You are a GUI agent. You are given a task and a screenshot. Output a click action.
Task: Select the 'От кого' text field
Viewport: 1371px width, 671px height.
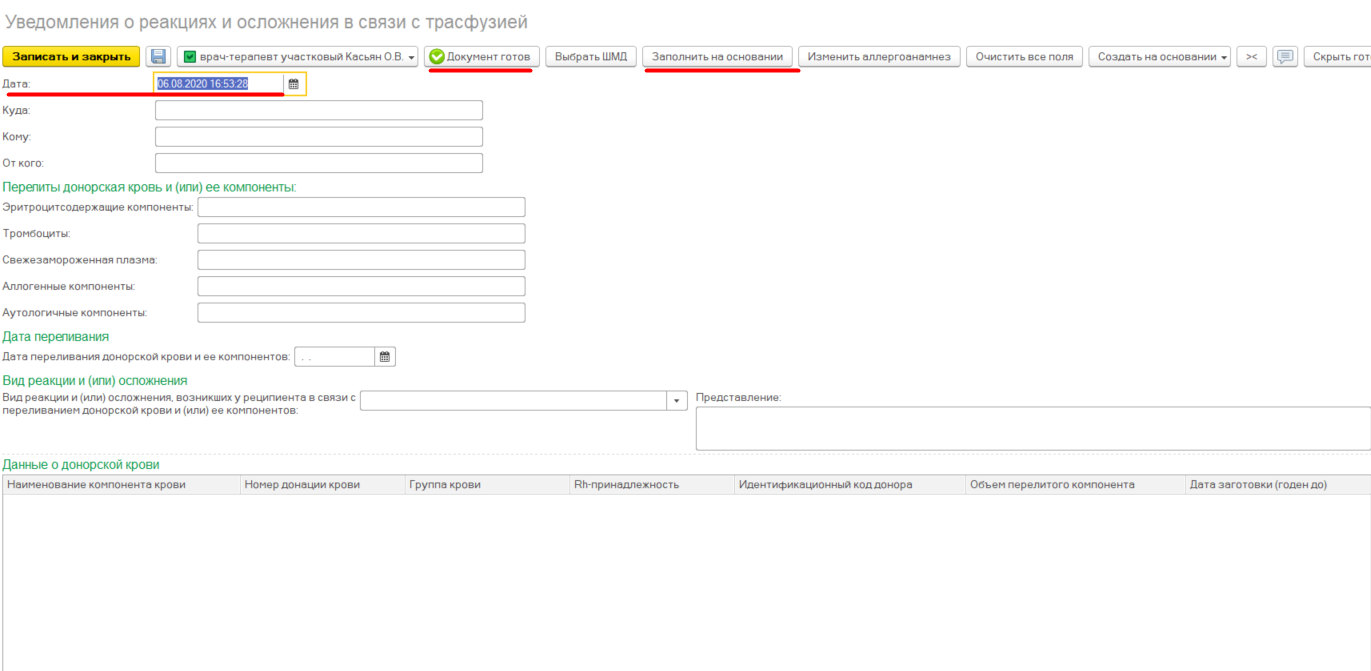318,163
